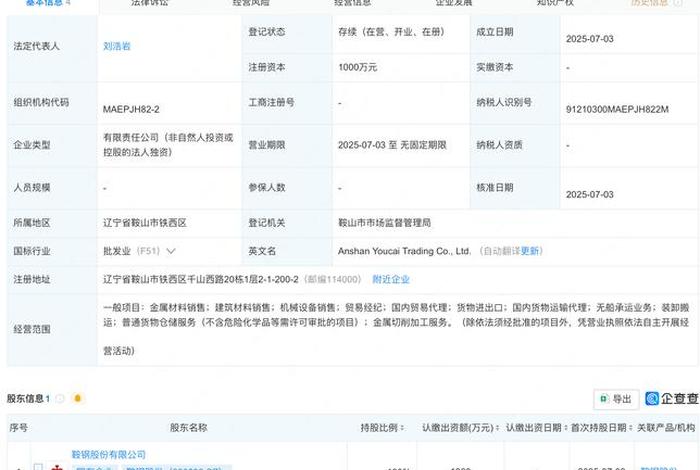Click the 纳税人资质 field label
Viewport: 700px width, 470px height.
(x=499, y=145)
